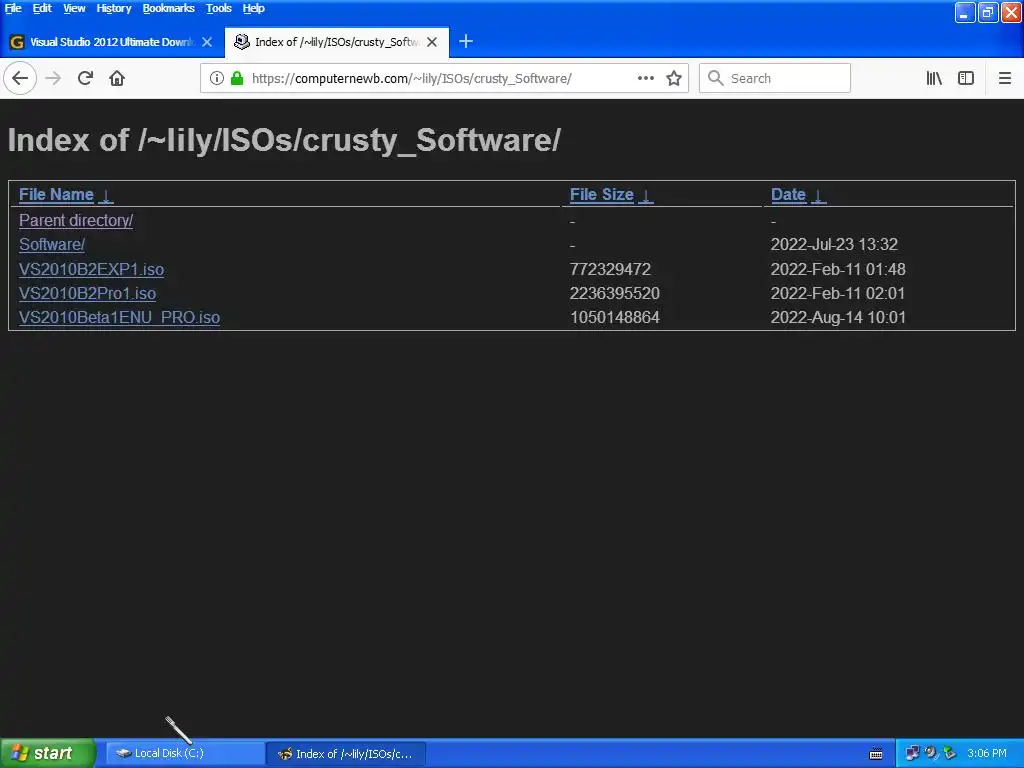Open the Parent directory/ link
The height and width of the screenshot is (768, 1024).
click(x=76, y=221)
